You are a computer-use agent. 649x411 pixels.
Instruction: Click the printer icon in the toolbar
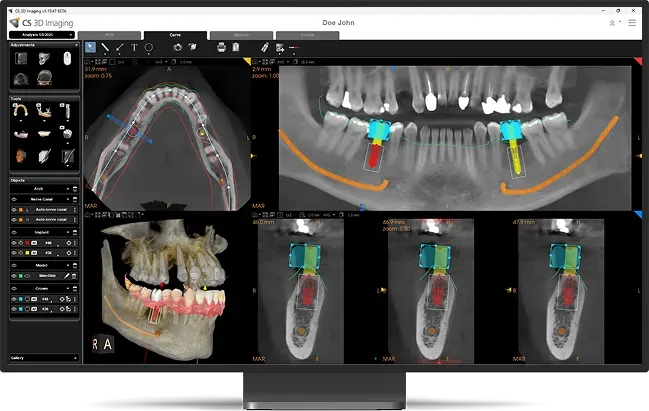221,47
